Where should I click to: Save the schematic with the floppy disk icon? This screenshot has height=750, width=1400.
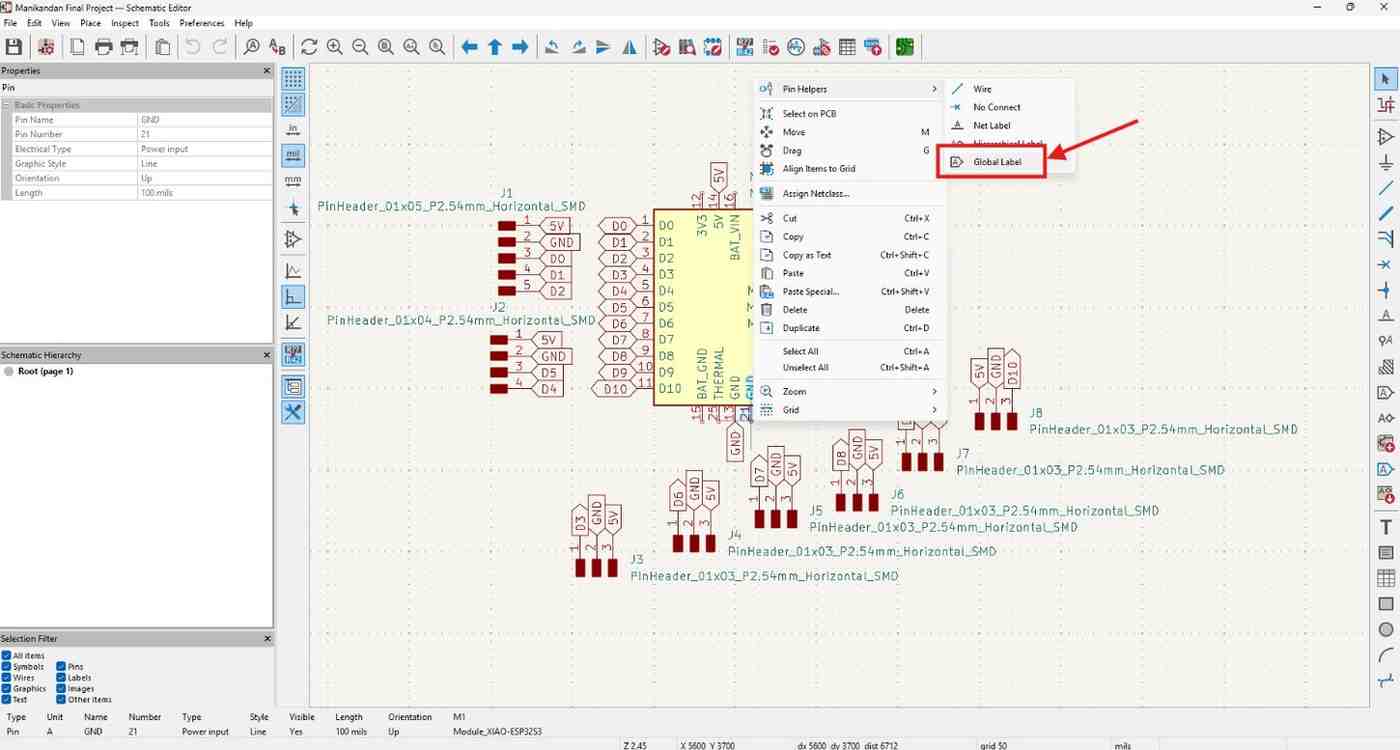14,47
